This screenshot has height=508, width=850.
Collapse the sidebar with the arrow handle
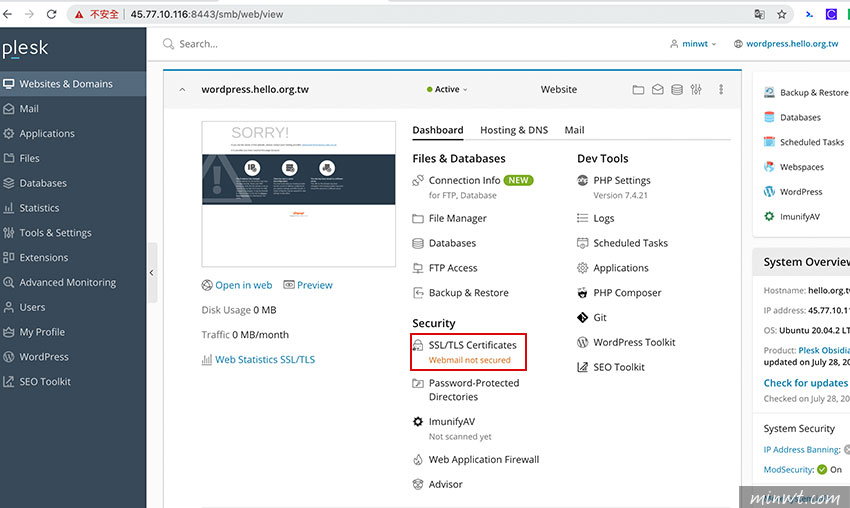pos(152,273)
